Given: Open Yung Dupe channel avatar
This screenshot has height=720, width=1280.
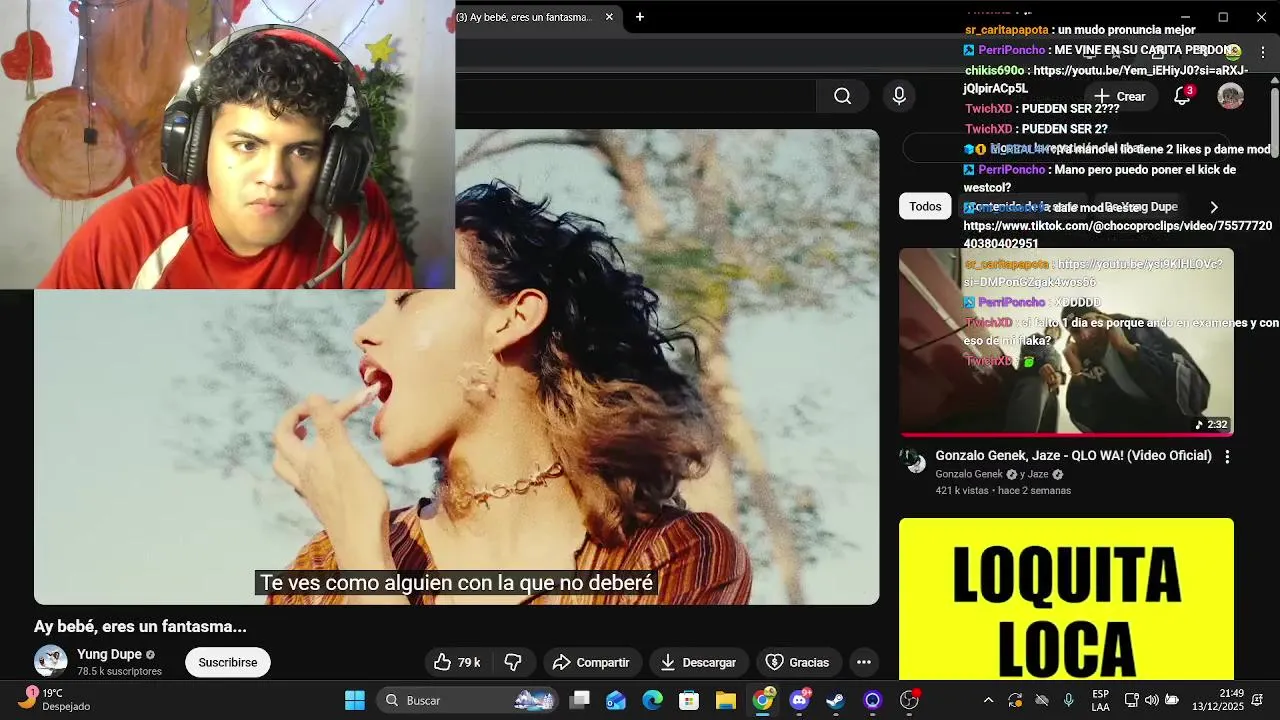Looking at the screenshot, I should pos(51,661).
